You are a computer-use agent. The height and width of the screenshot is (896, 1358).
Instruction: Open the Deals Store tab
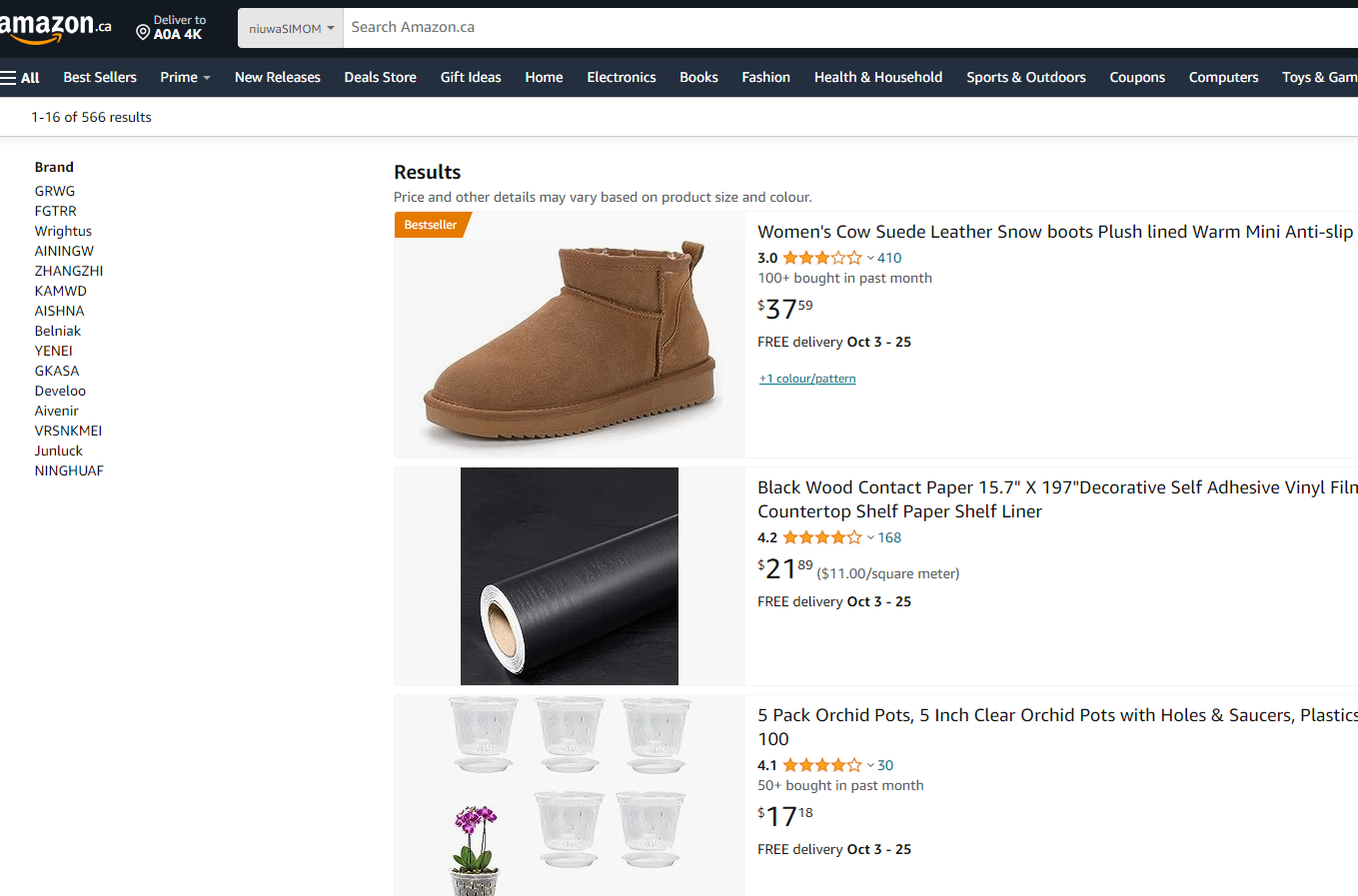pos(380,77)
